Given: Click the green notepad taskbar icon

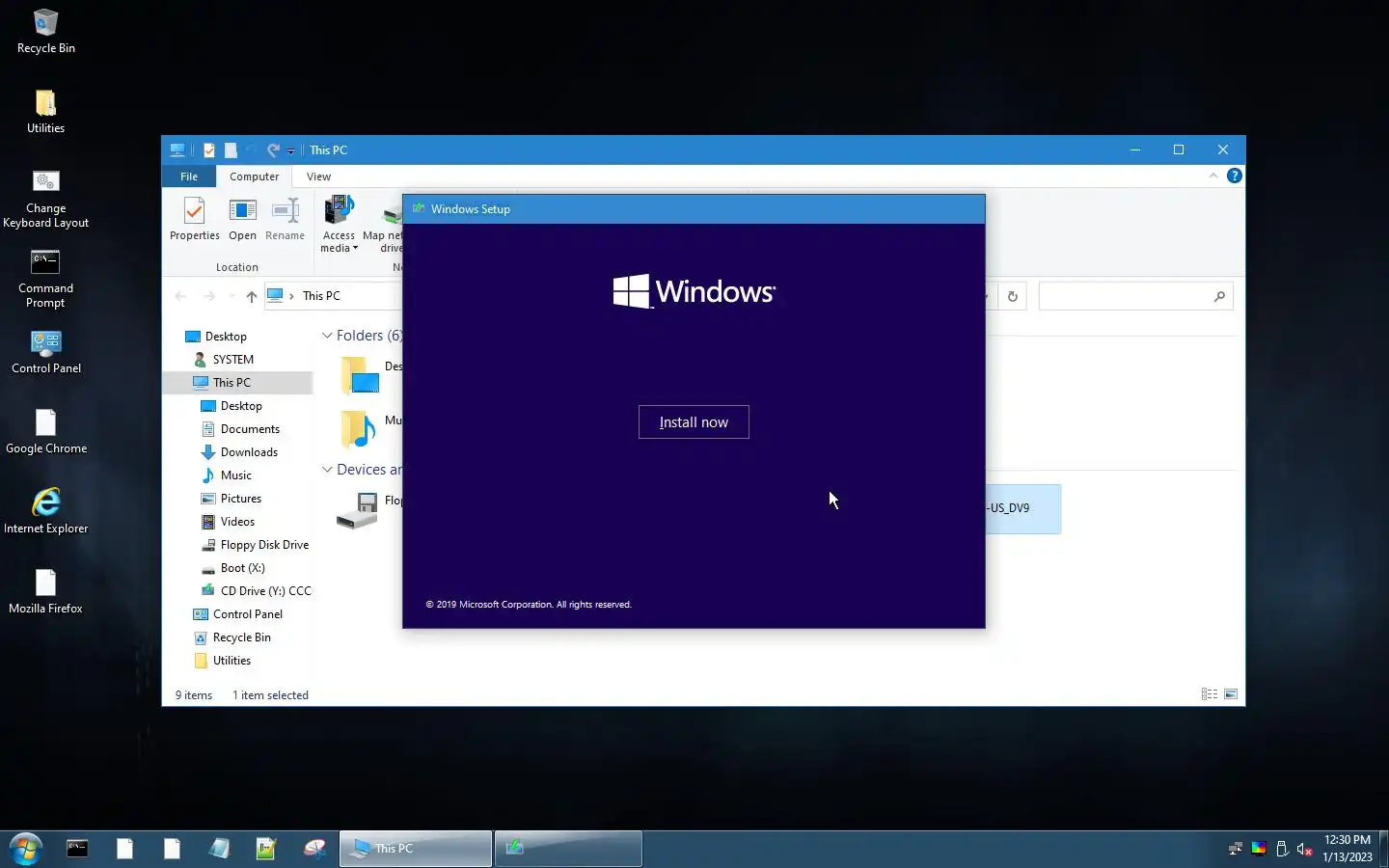Looking at the screenshot, I should point(266,849).
